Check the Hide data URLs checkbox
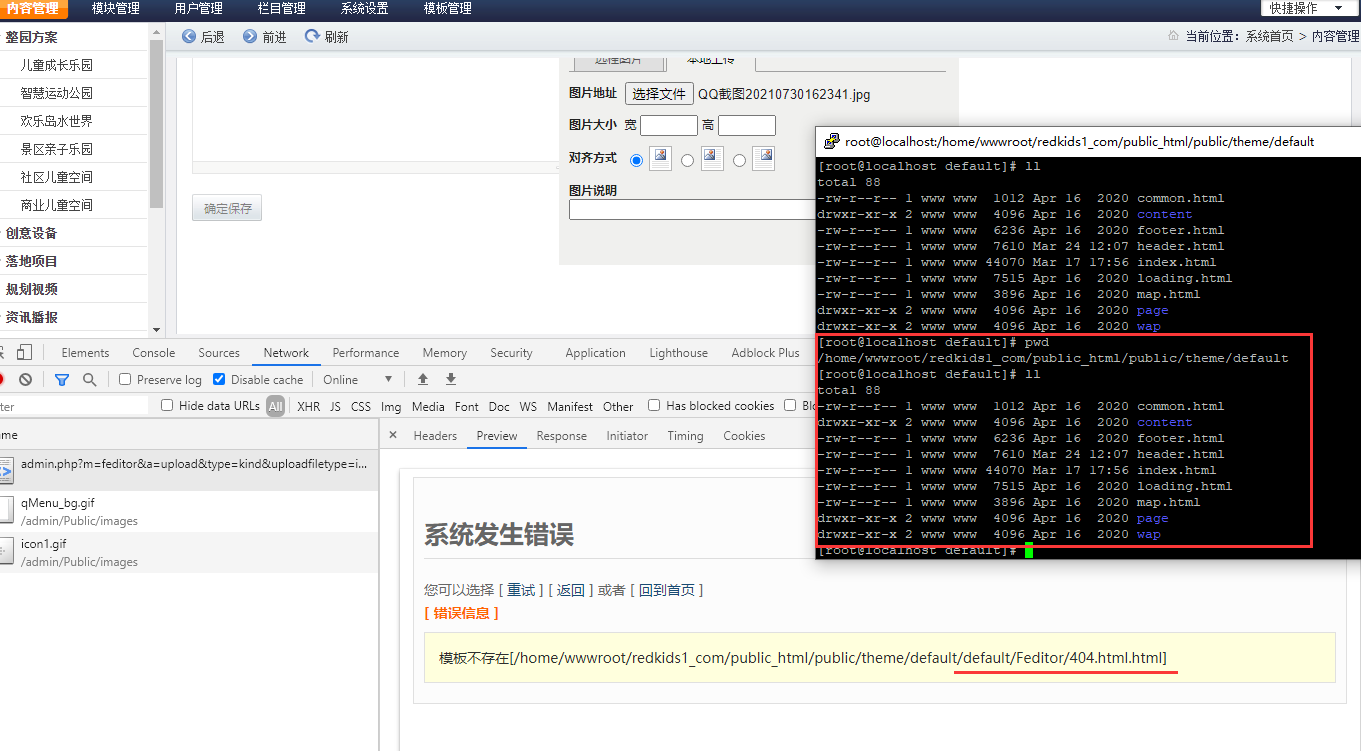 tap(167, 406)
